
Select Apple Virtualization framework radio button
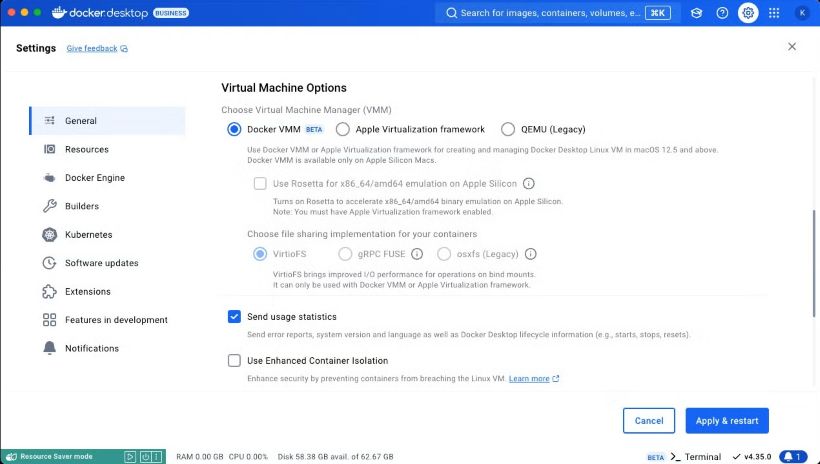tap(343, 129)
